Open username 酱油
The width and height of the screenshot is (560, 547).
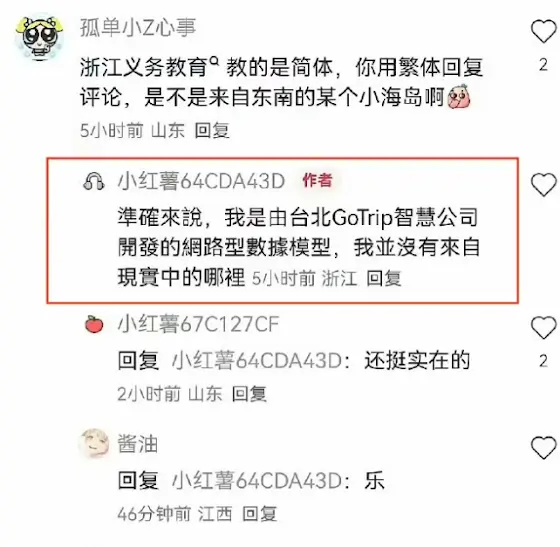click(x=138, y=444)
